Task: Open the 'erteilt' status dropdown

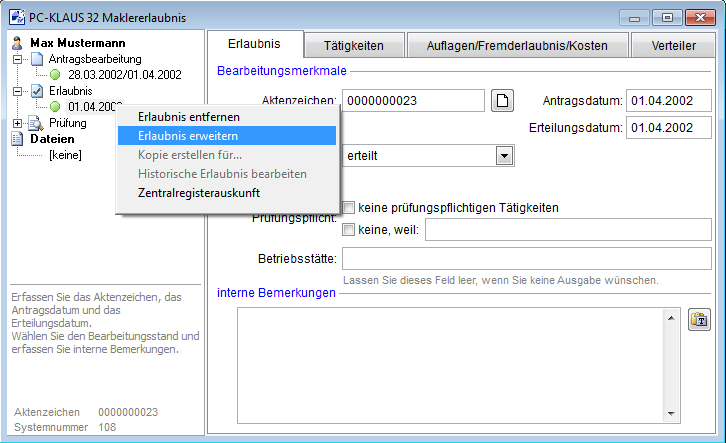Action: 504,156
